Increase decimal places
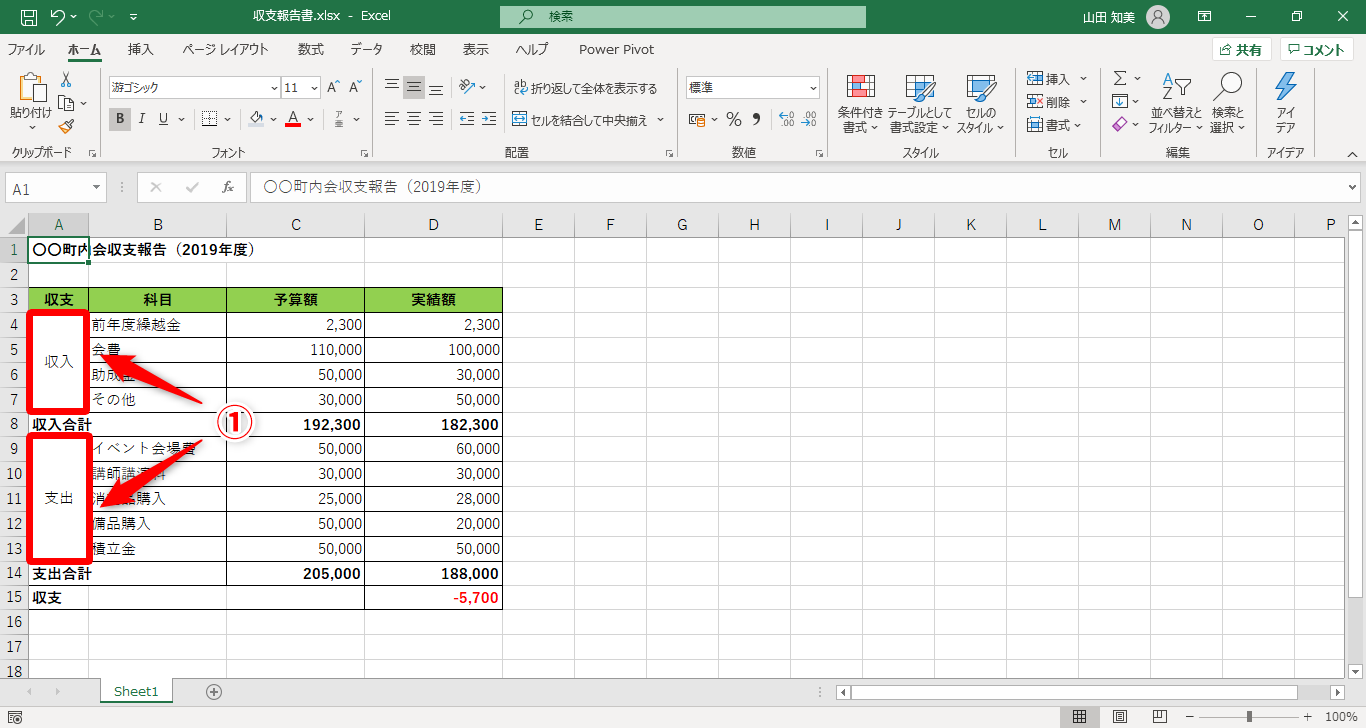Viewport: 1366px width, 728px height. pyautogui.click(x=786, y=120)
